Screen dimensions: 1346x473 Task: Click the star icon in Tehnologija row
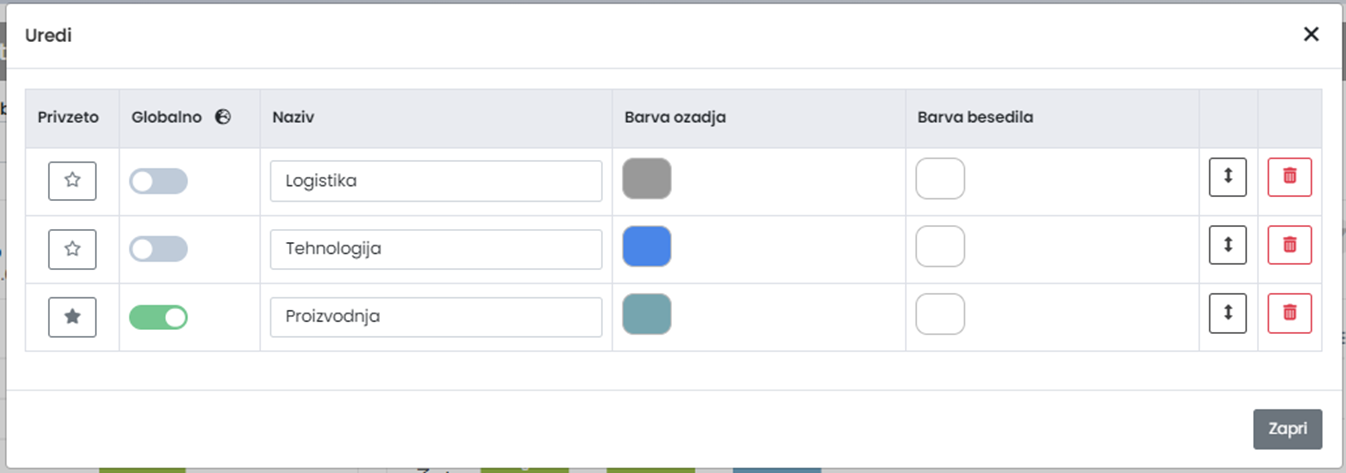72,249
